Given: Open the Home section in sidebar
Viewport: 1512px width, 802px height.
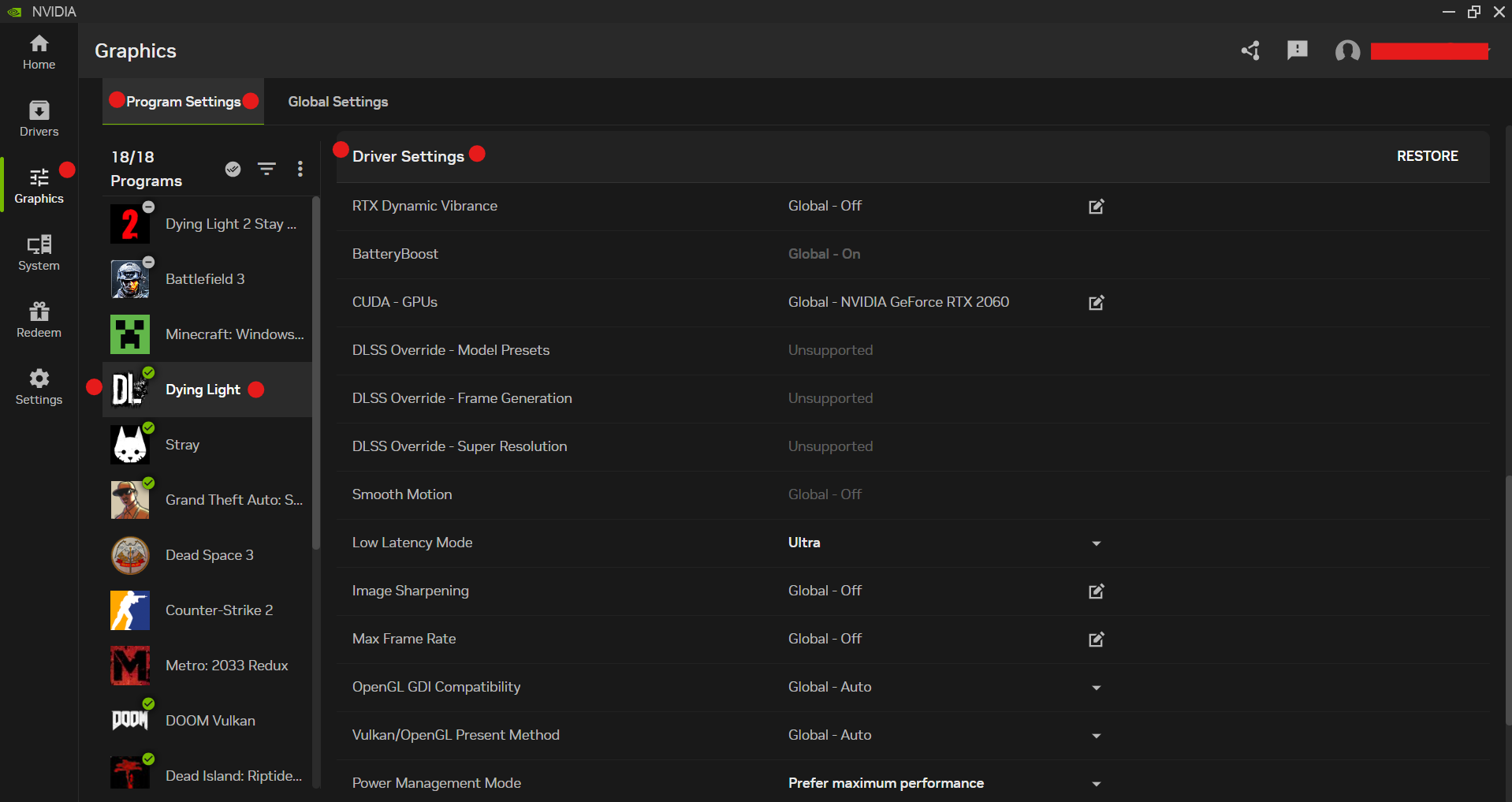Looking at the screenshot, I should click(39, 52).
